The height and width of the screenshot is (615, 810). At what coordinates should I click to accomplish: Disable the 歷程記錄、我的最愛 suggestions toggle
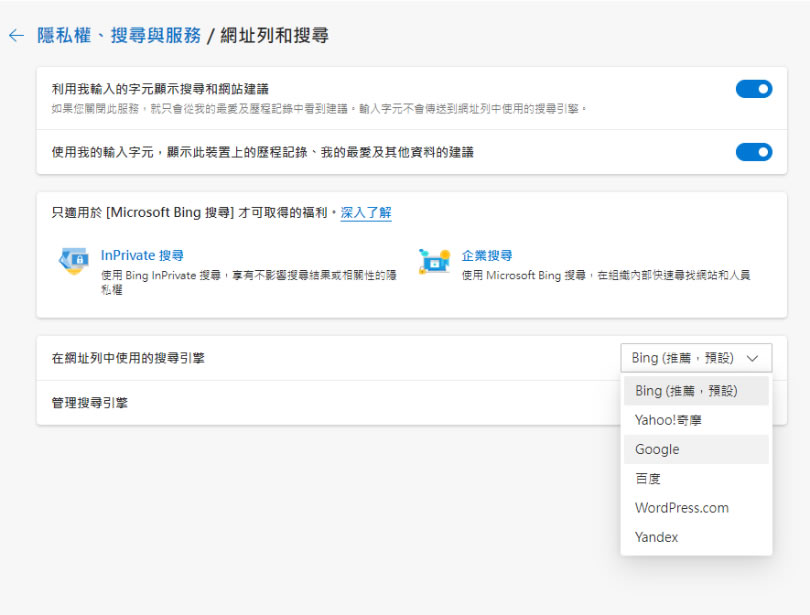point(754,152)
